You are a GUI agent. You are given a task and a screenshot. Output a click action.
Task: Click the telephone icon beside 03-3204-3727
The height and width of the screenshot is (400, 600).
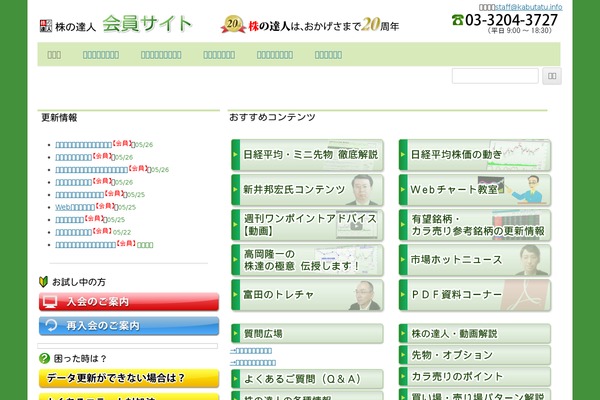(457, 20)
